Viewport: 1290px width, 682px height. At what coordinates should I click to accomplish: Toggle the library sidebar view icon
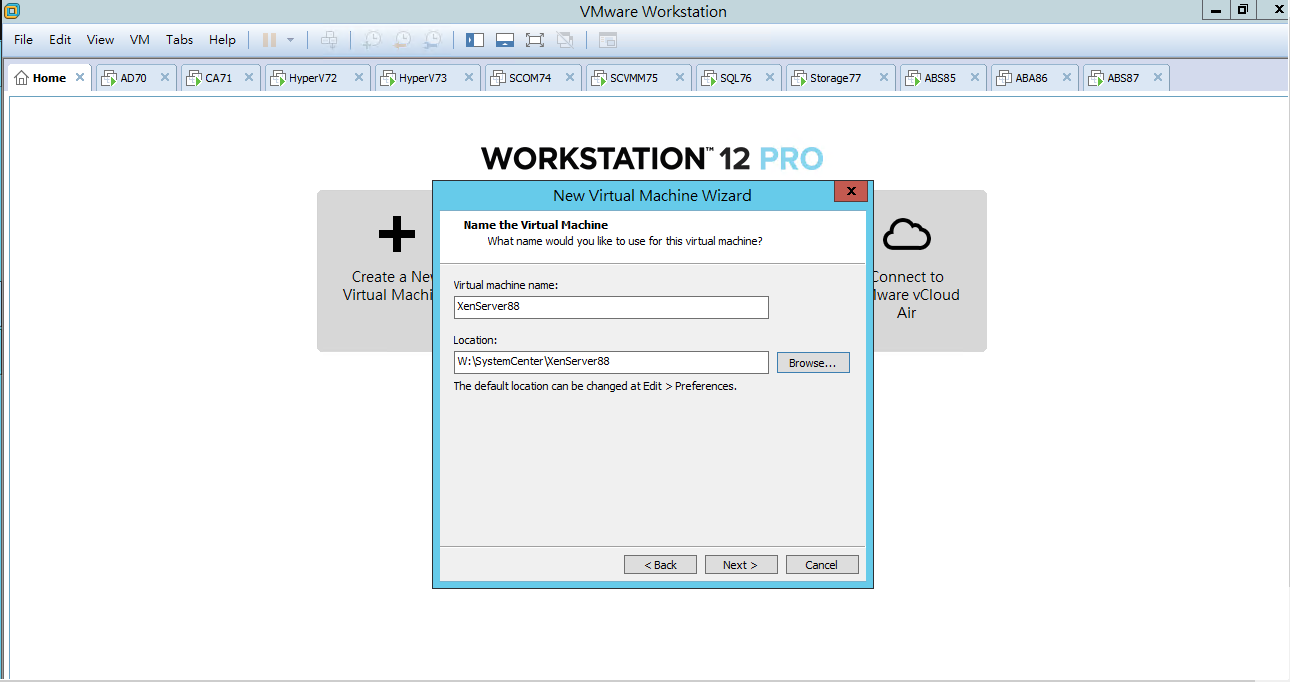tap(475, 40)
